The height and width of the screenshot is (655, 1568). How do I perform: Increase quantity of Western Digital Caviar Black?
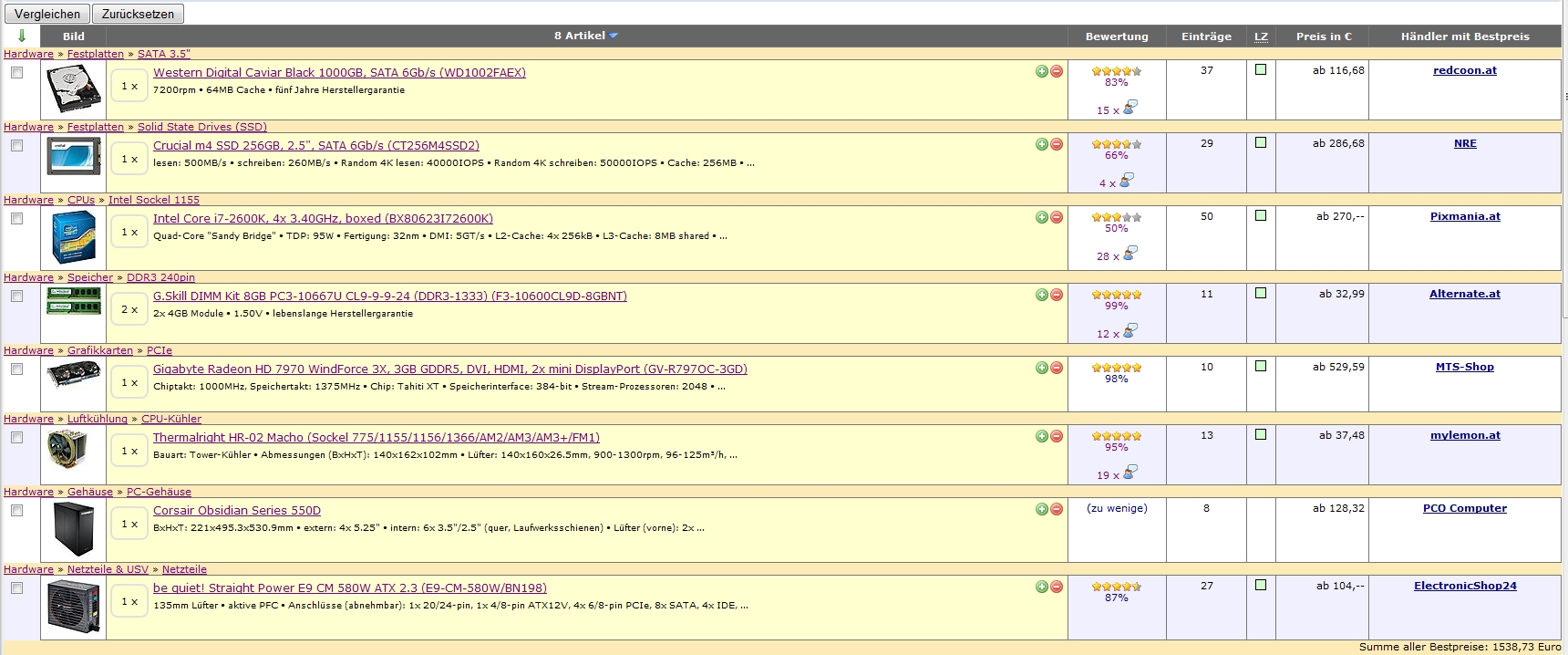point(1042,71)
